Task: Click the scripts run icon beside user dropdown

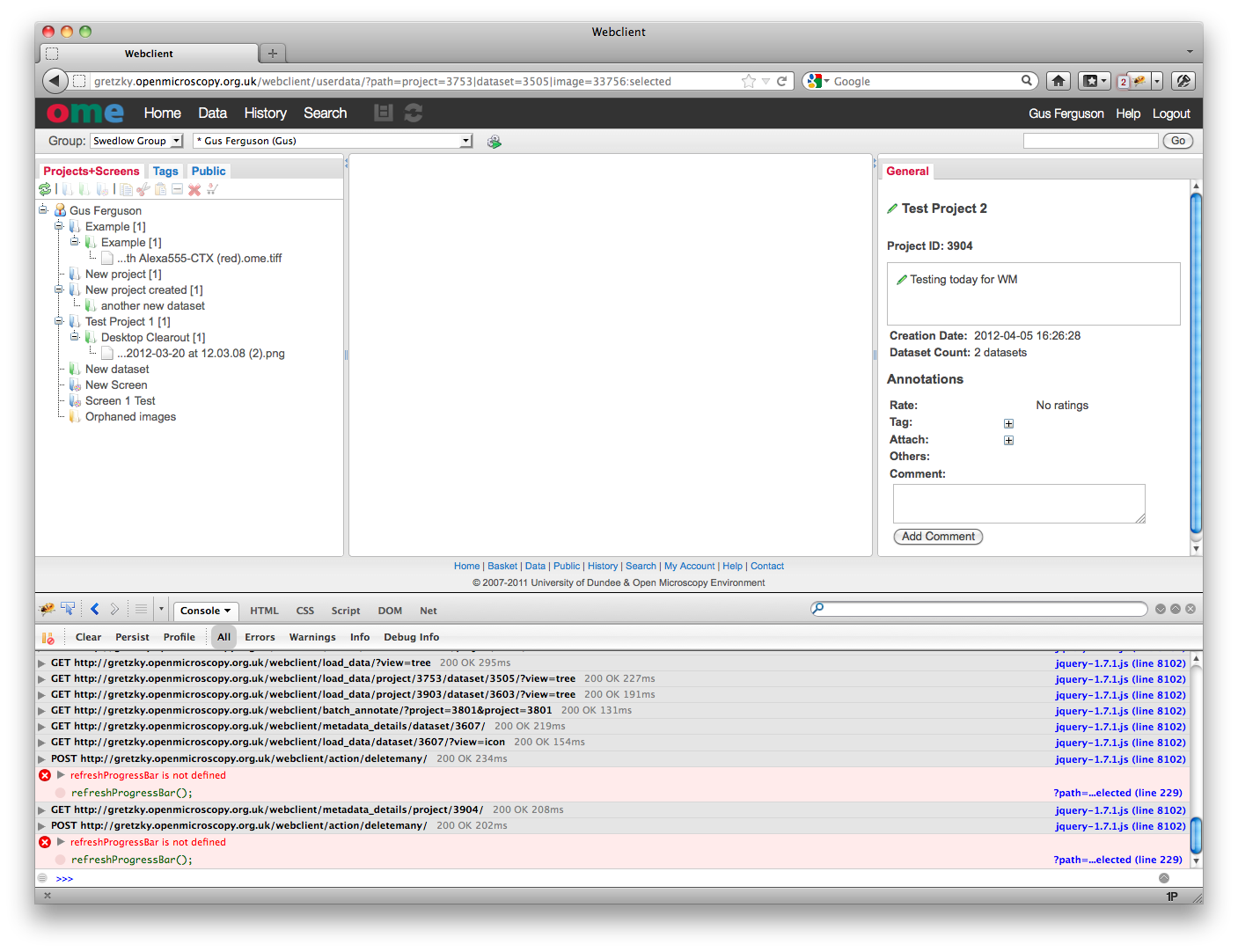Action: tap(494, 142)
